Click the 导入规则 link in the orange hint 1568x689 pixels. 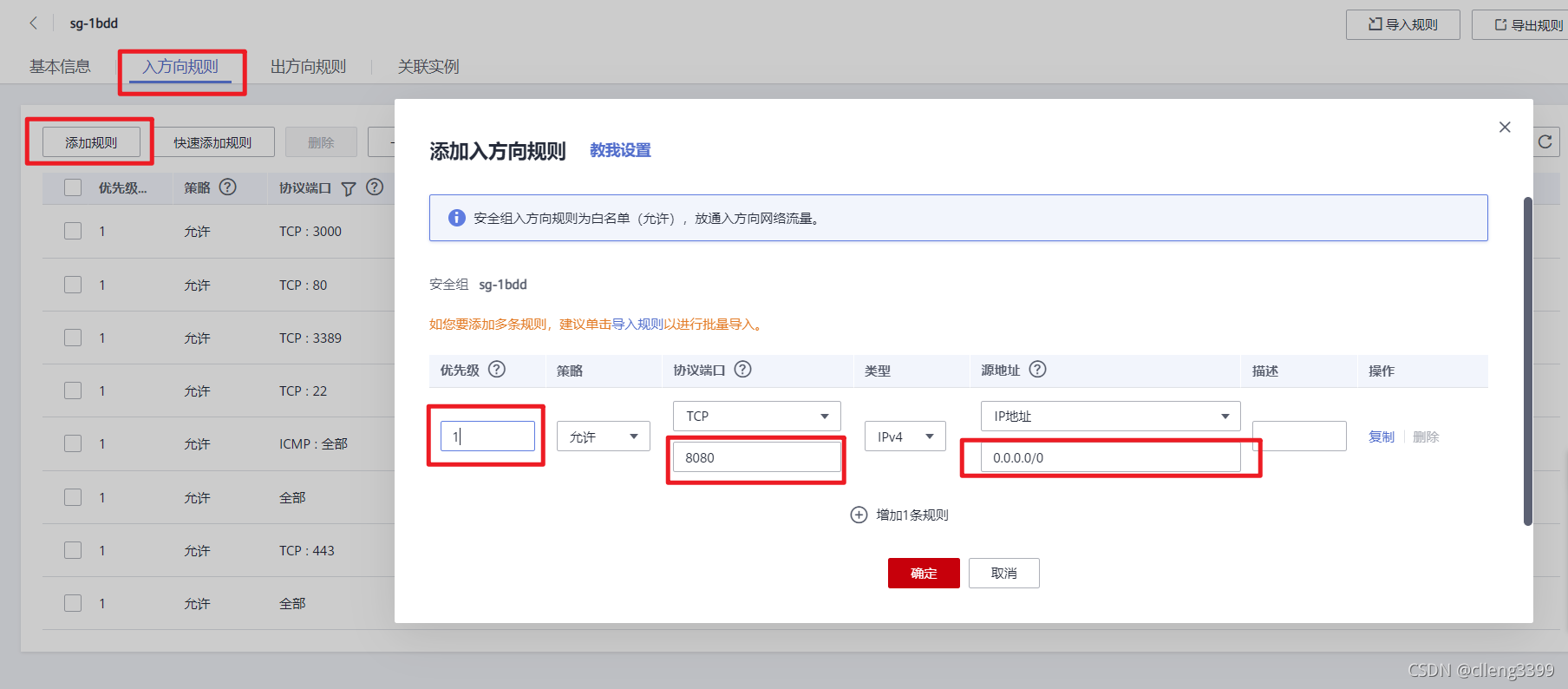tap(637, 324)
